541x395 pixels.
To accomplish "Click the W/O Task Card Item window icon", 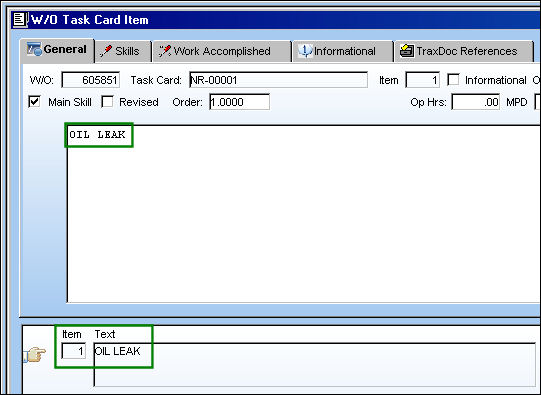I will pyautogui.click(x=20, y=20).
